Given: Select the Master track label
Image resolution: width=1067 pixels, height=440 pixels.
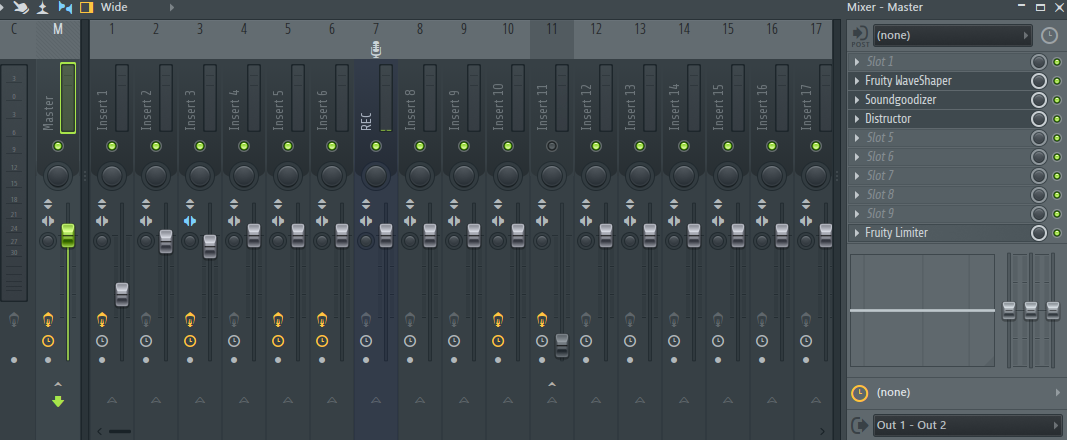Looking at the screenshot, I should point(48,112).
